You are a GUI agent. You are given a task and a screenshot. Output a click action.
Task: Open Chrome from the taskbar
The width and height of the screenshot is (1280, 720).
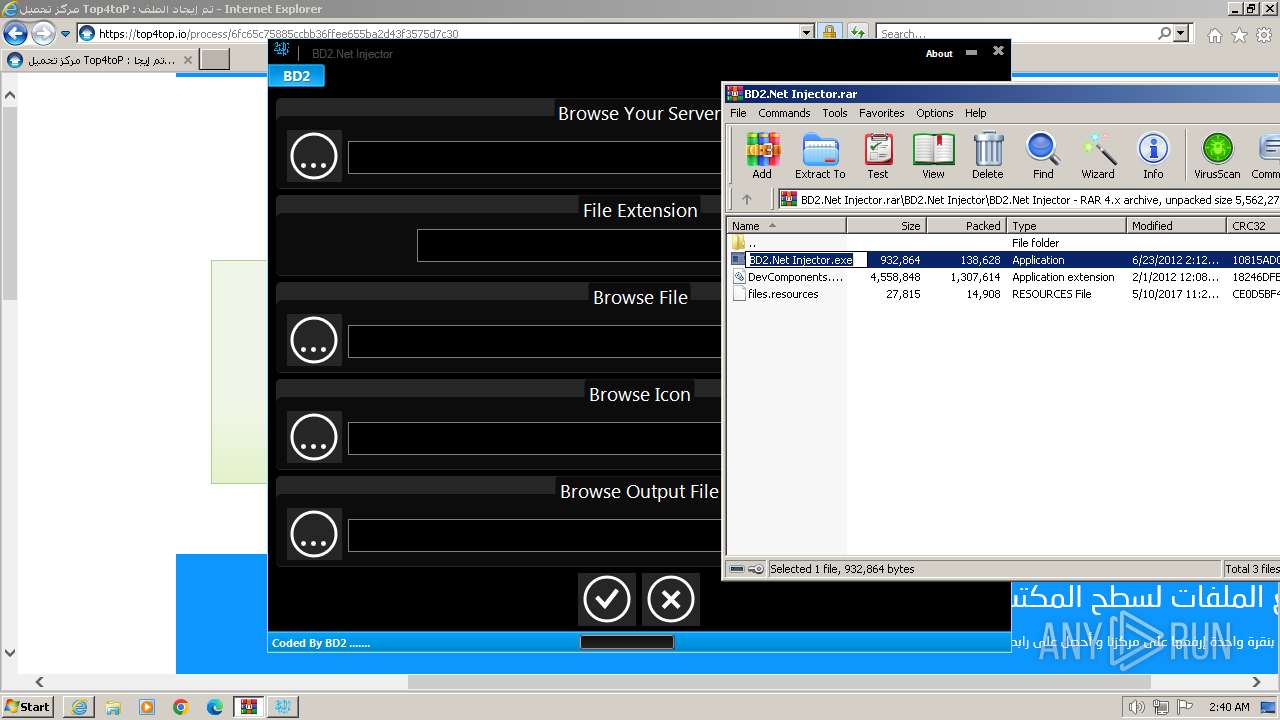(x=181, y=707)
